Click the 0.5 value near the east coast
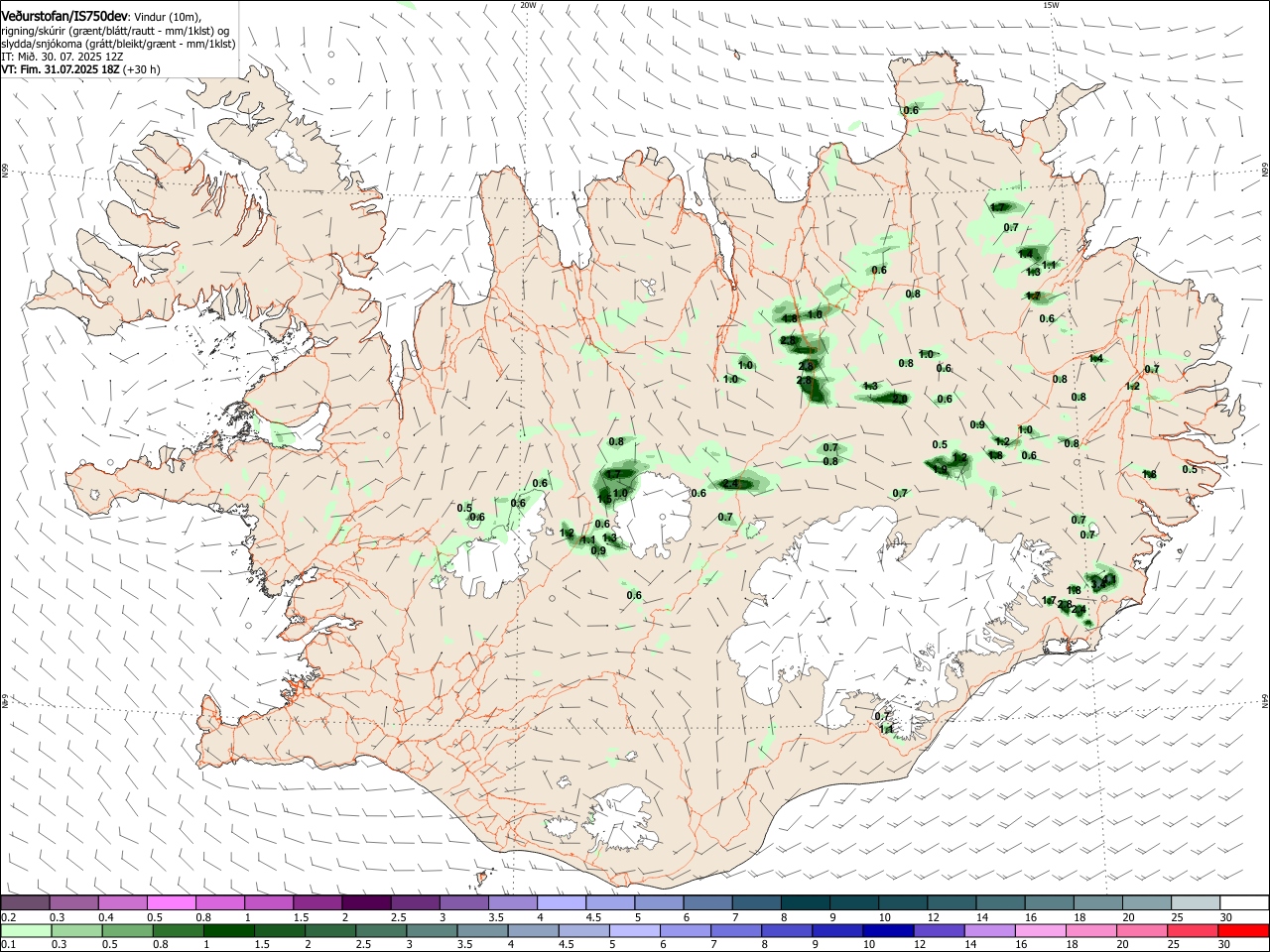1270x952 pixels. point(1190,469)
